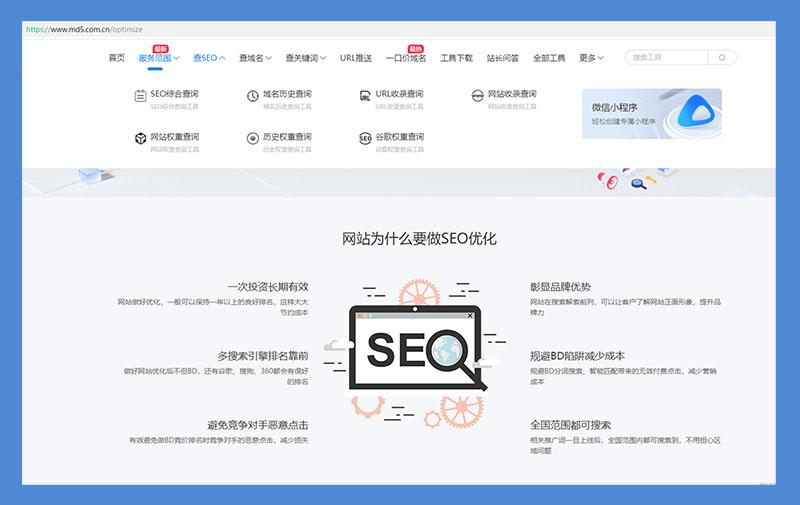Viewport: 800px width, 505px height.
Task: Click the 网站收录查询 www icon
Action: point(478,96)
